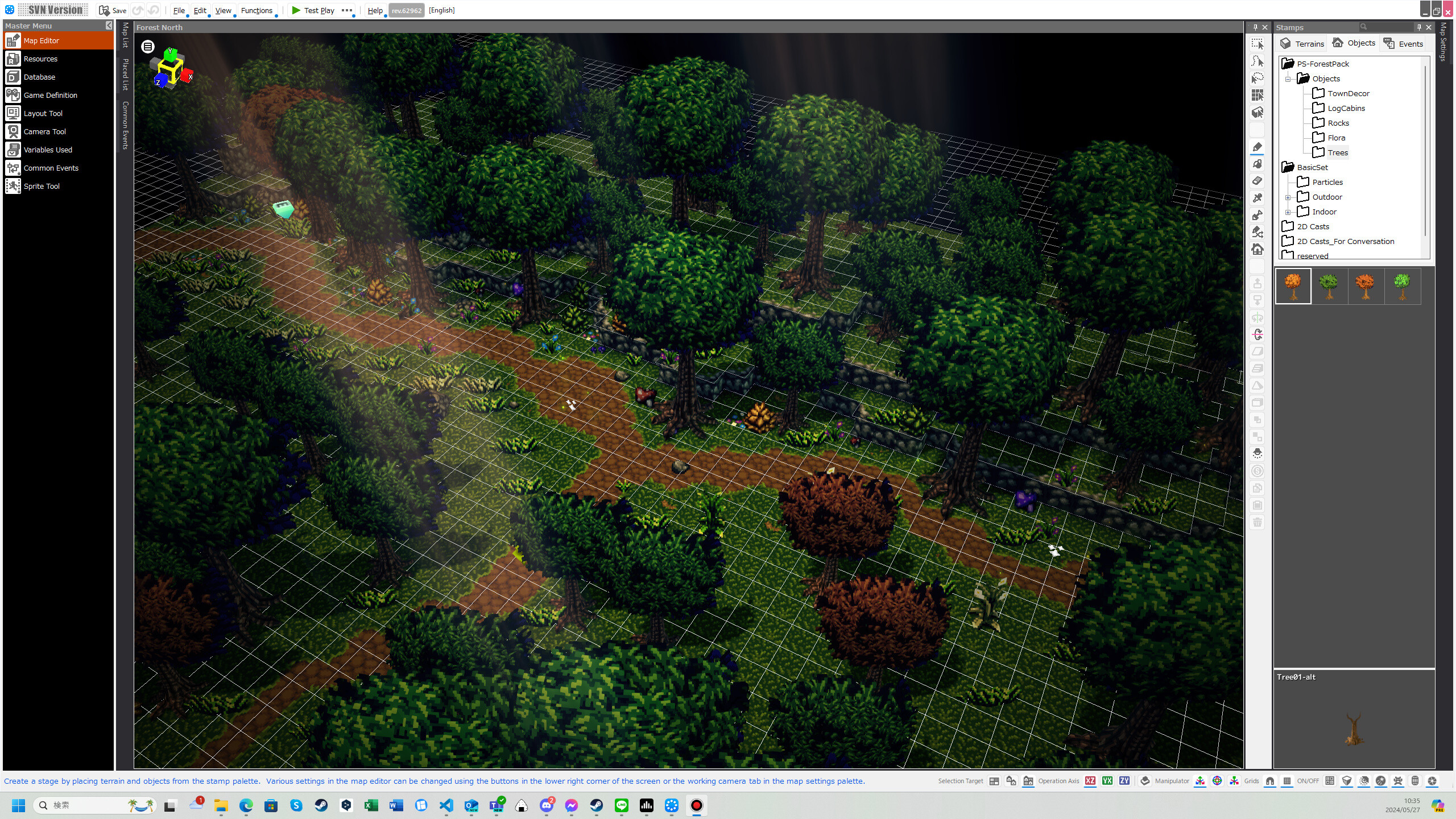This screenshot has width=1456, height=819.
Task: Open the Sprite Tool from the Master Menu
Action: pyautogui.click(x=41, y=186)
